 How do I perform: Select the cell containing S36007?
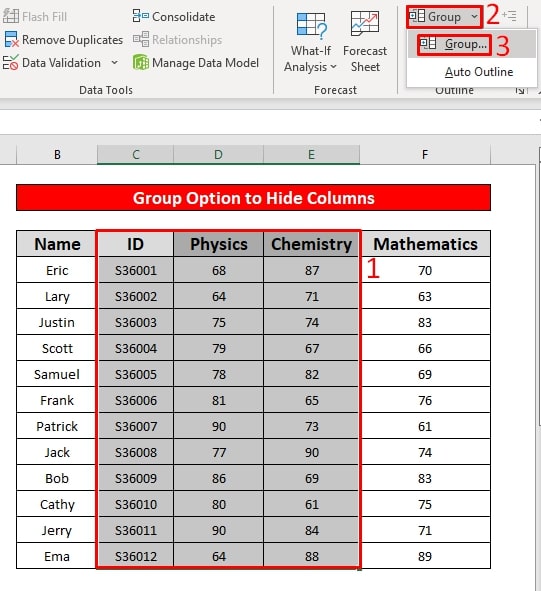(135, 426)
